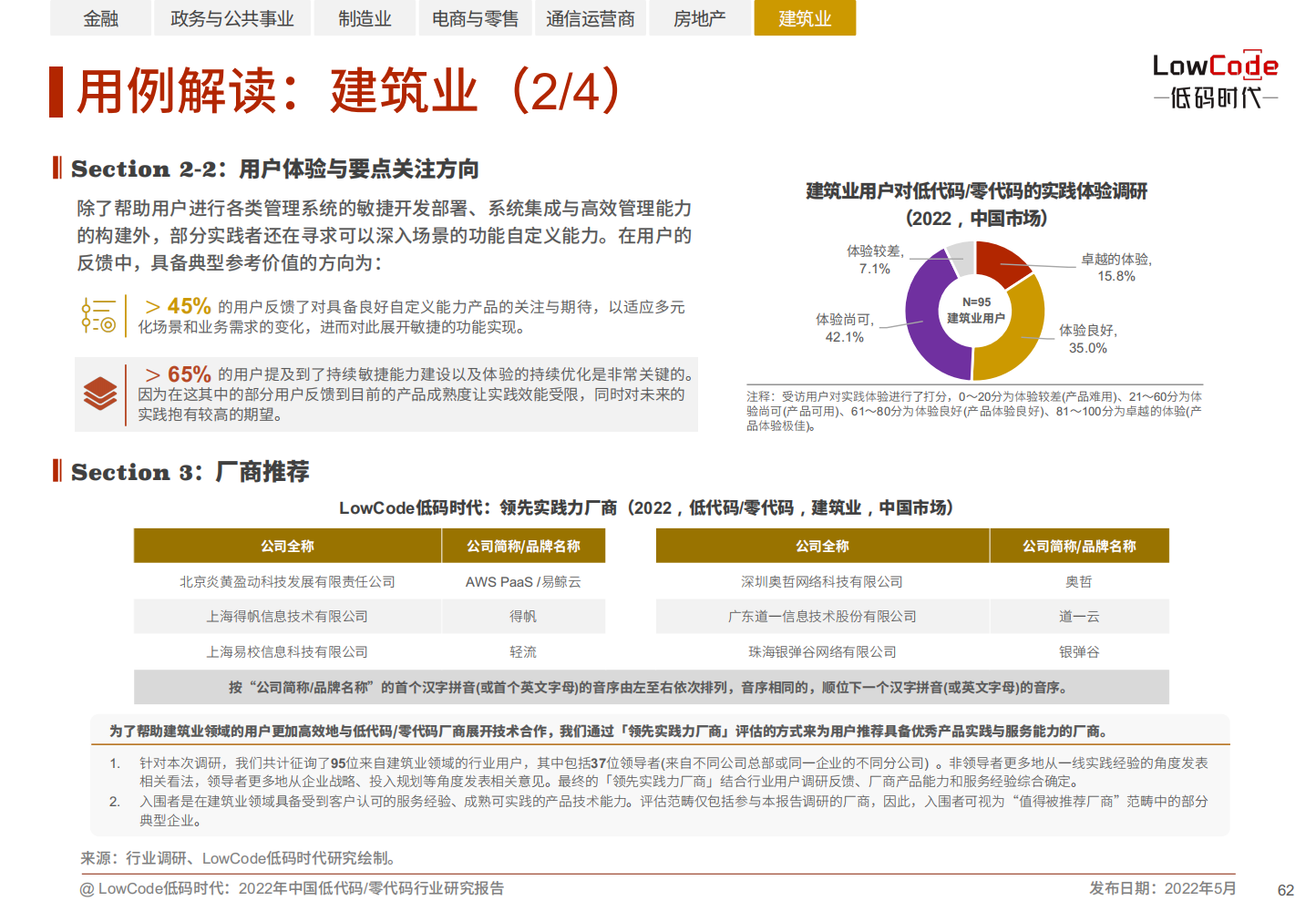Screen dimensions: 1316x911
Task: Click the 体验尚可, 42.1% label
Action: (x=845, y=328)
